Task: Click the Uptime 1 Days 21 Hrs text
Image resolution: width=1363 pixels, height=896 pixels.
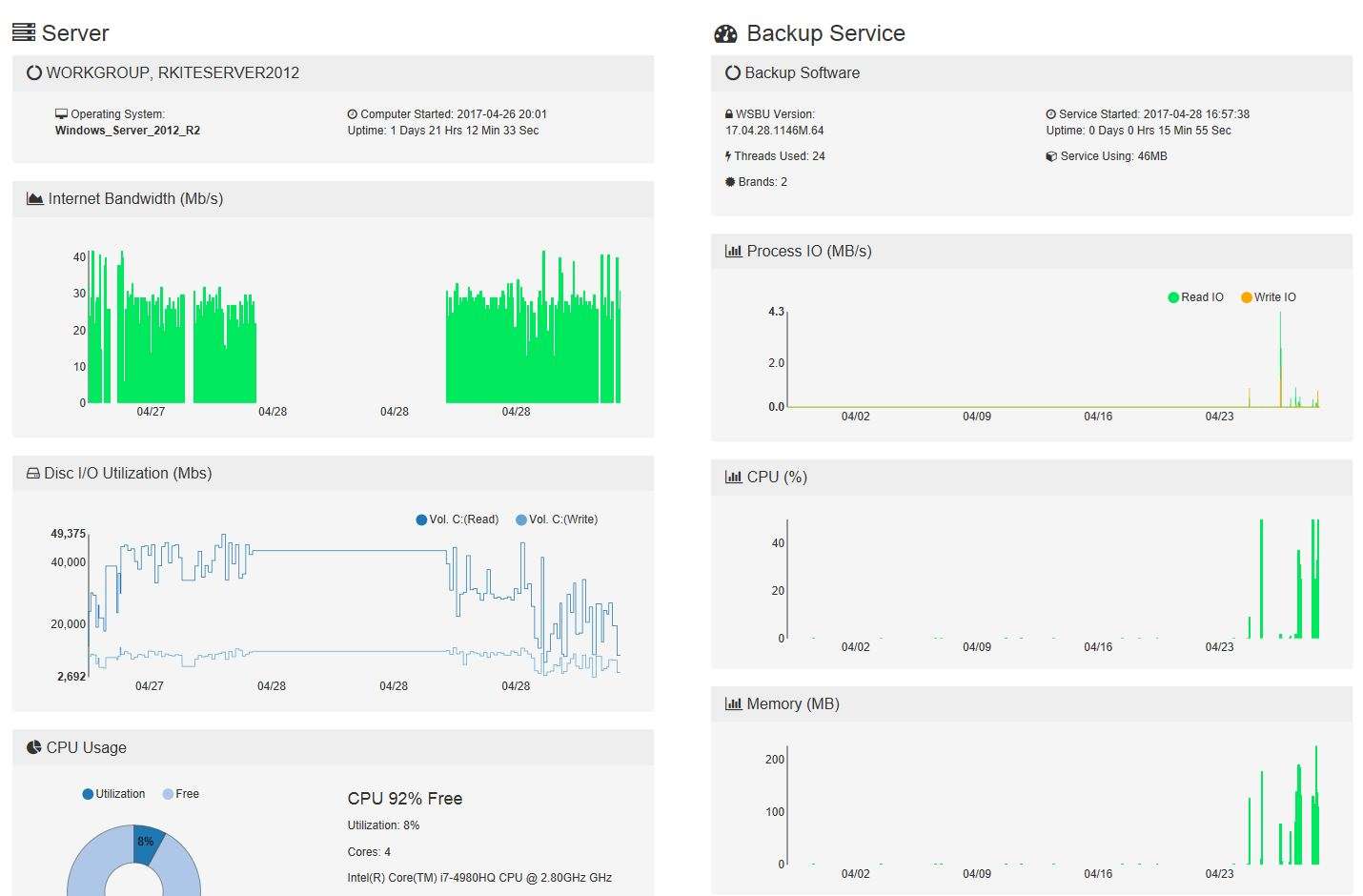Action: pyautogui.click(x=443, y=131)
